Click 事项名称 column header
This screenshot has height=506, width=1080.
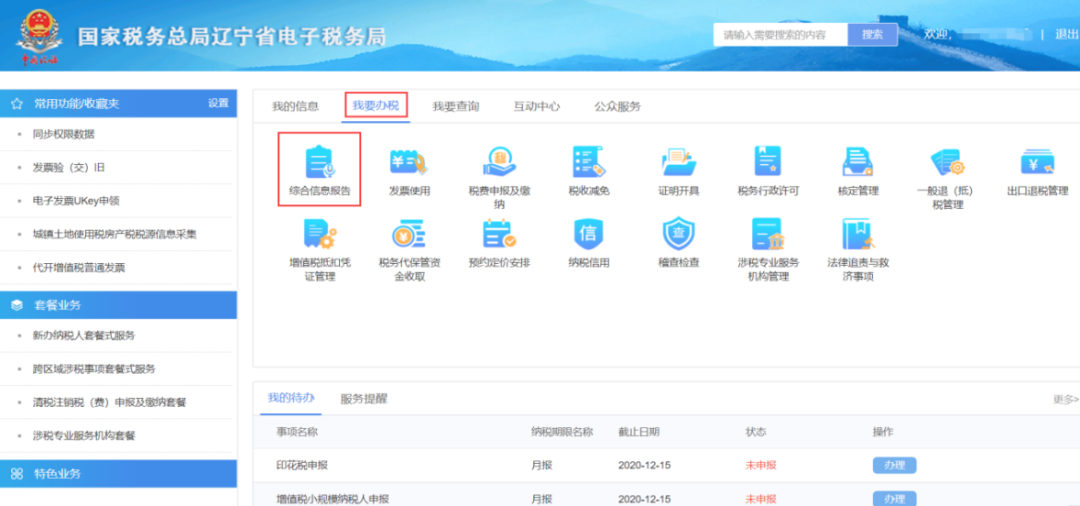coord(297,432)
